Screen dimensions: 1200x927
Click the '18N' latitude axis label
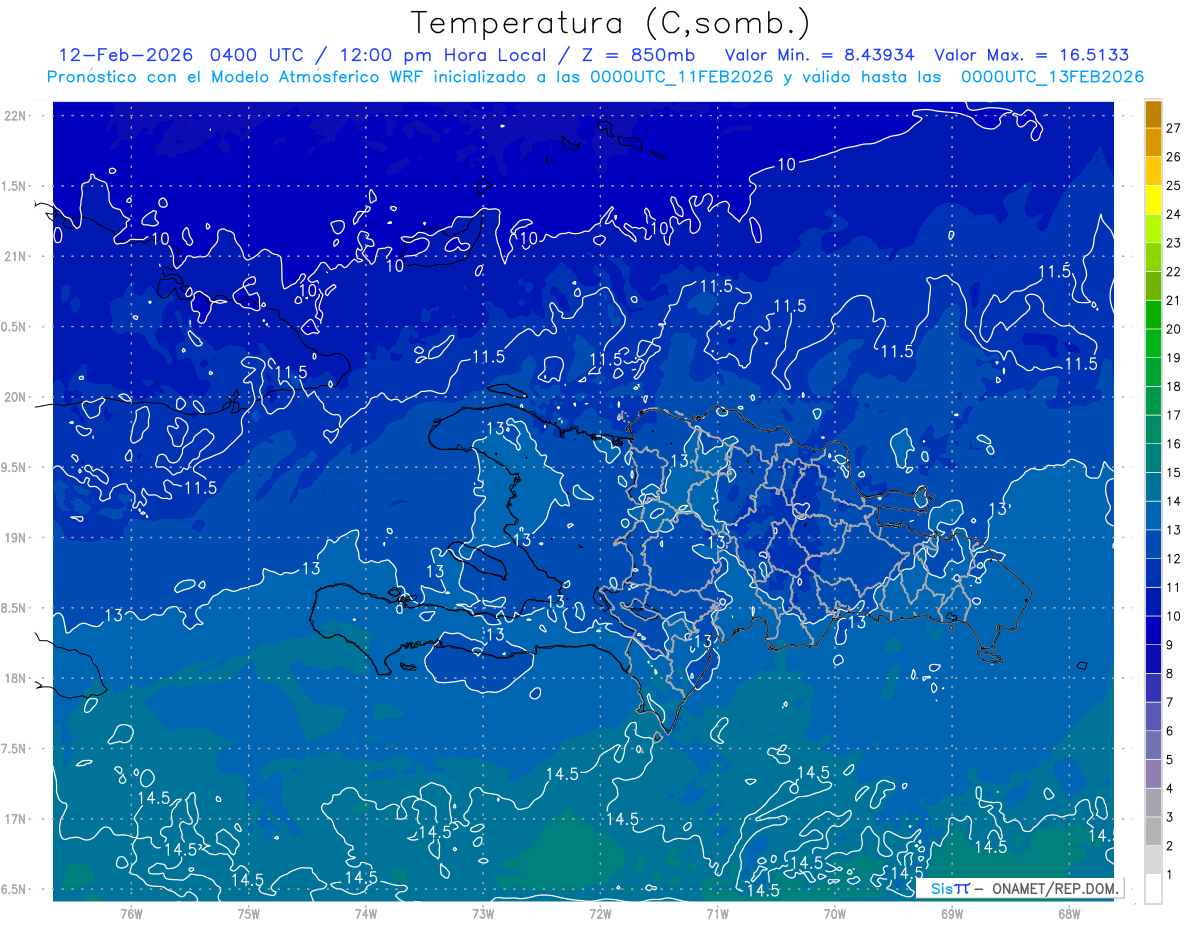coord(17,679)
